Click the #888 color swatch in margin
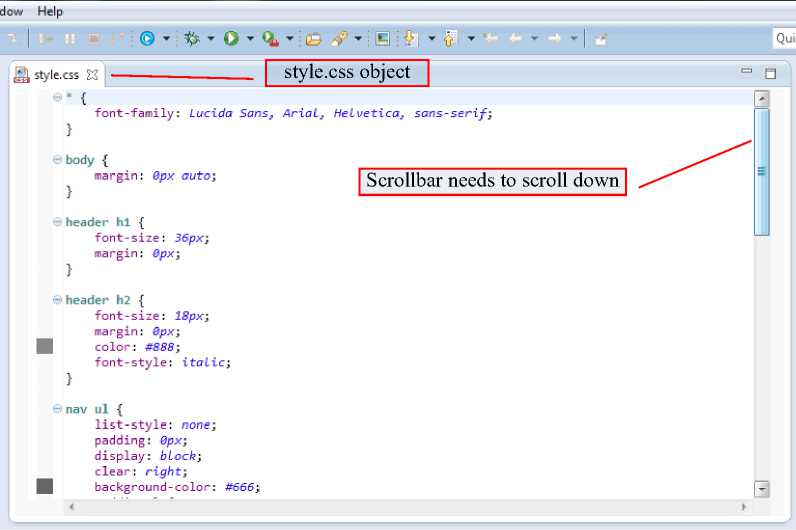The width and height of the screenshot is (796, 530). [x=44, y=346]
